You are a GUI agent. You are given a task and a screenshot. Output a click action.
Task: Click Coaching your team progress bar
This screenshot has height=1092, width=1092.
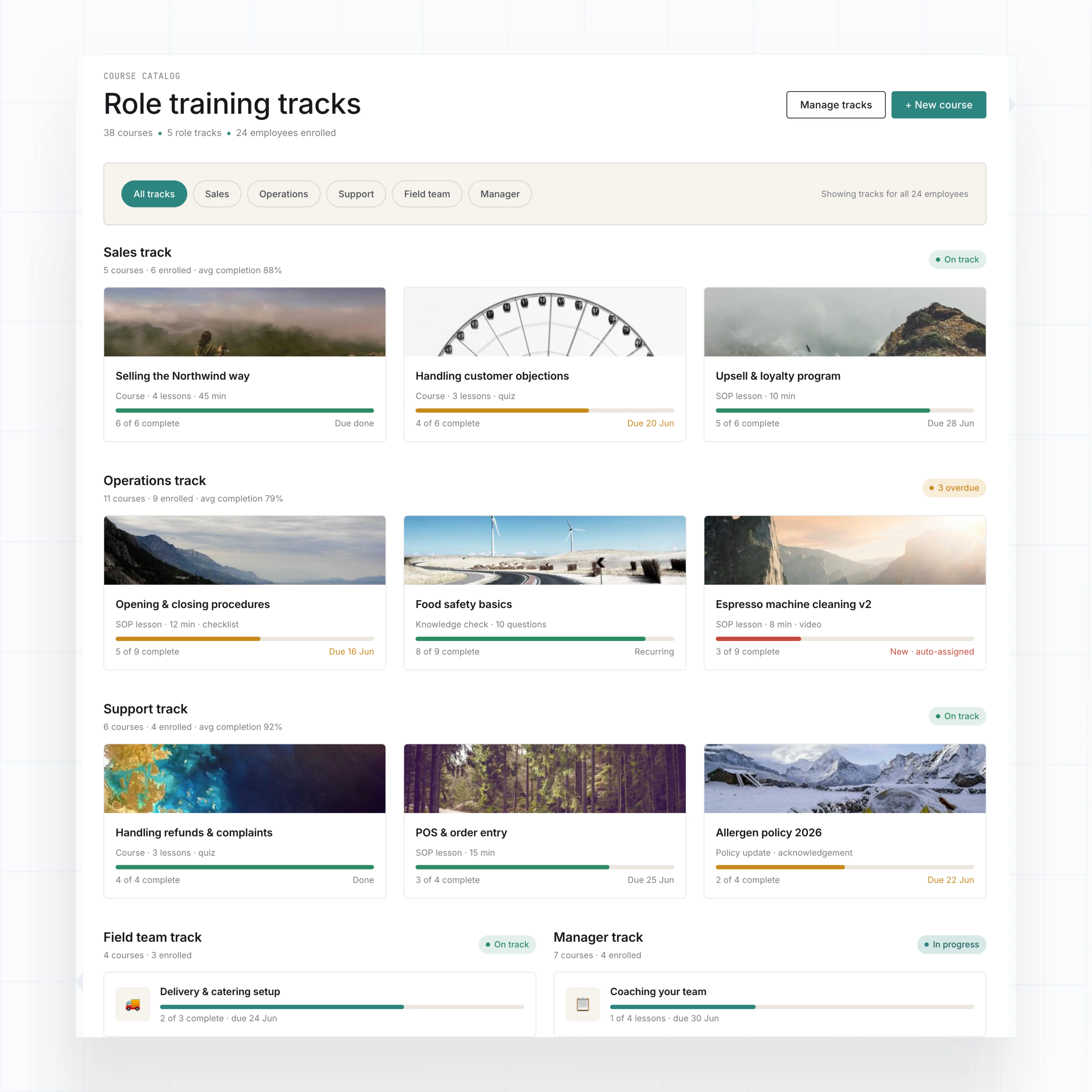[792, 1007]
